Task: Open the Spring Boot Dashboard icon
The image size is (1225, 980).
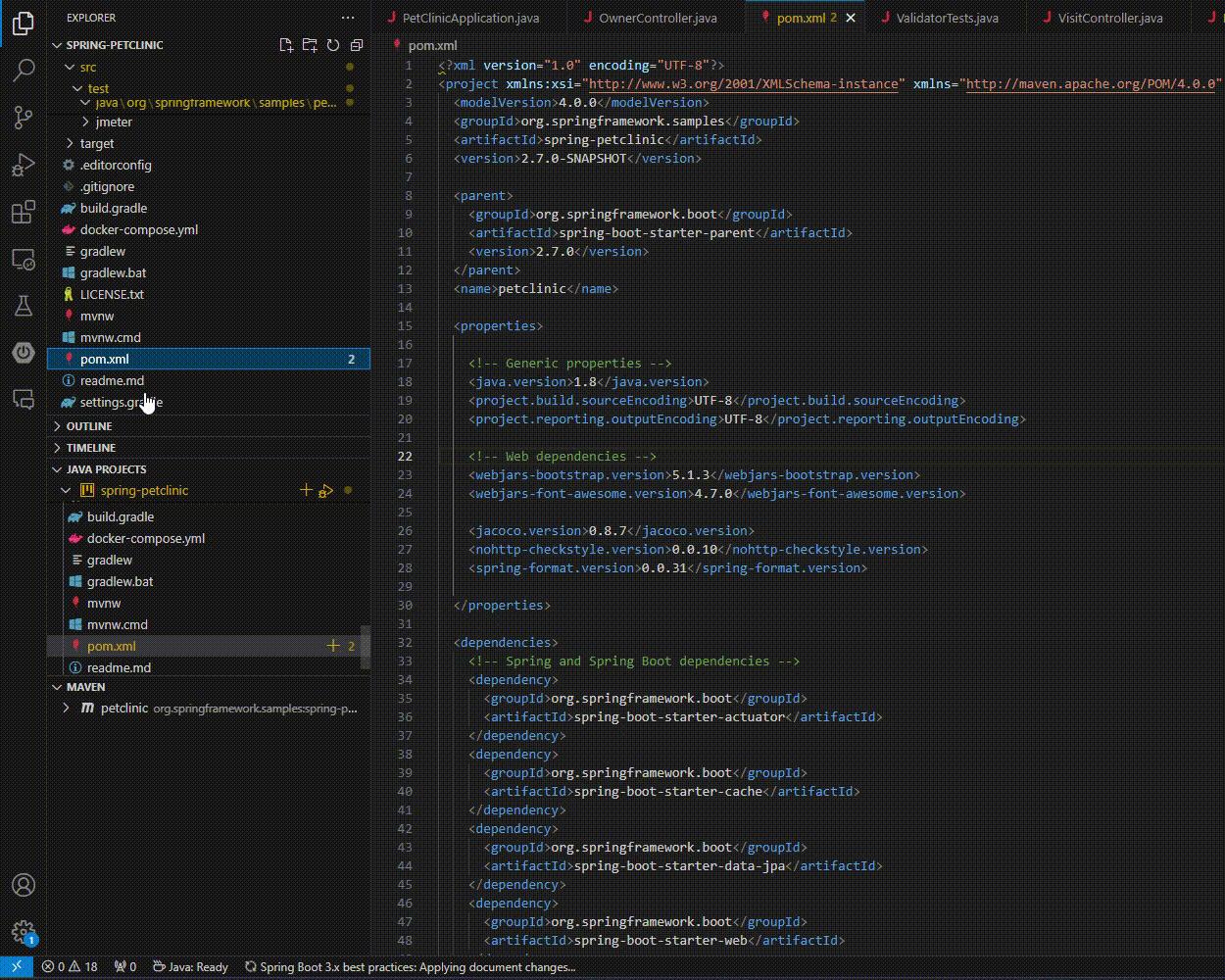Action: point(24,353)
